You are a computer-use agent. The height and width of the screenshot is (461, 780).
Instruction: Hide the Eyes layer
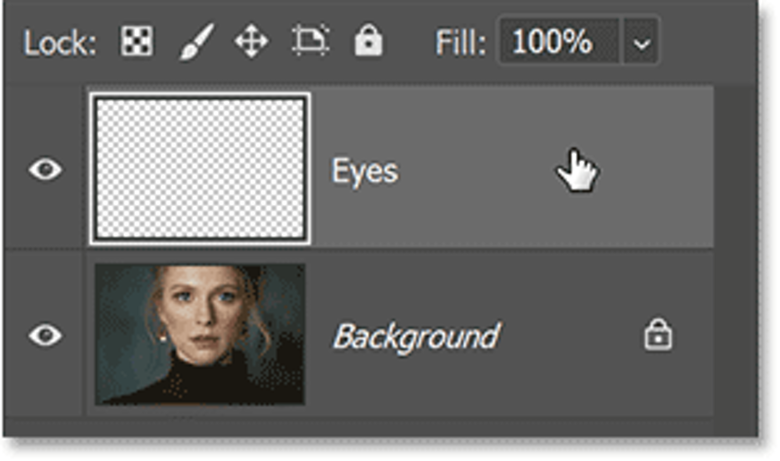[x=45, y=170]
